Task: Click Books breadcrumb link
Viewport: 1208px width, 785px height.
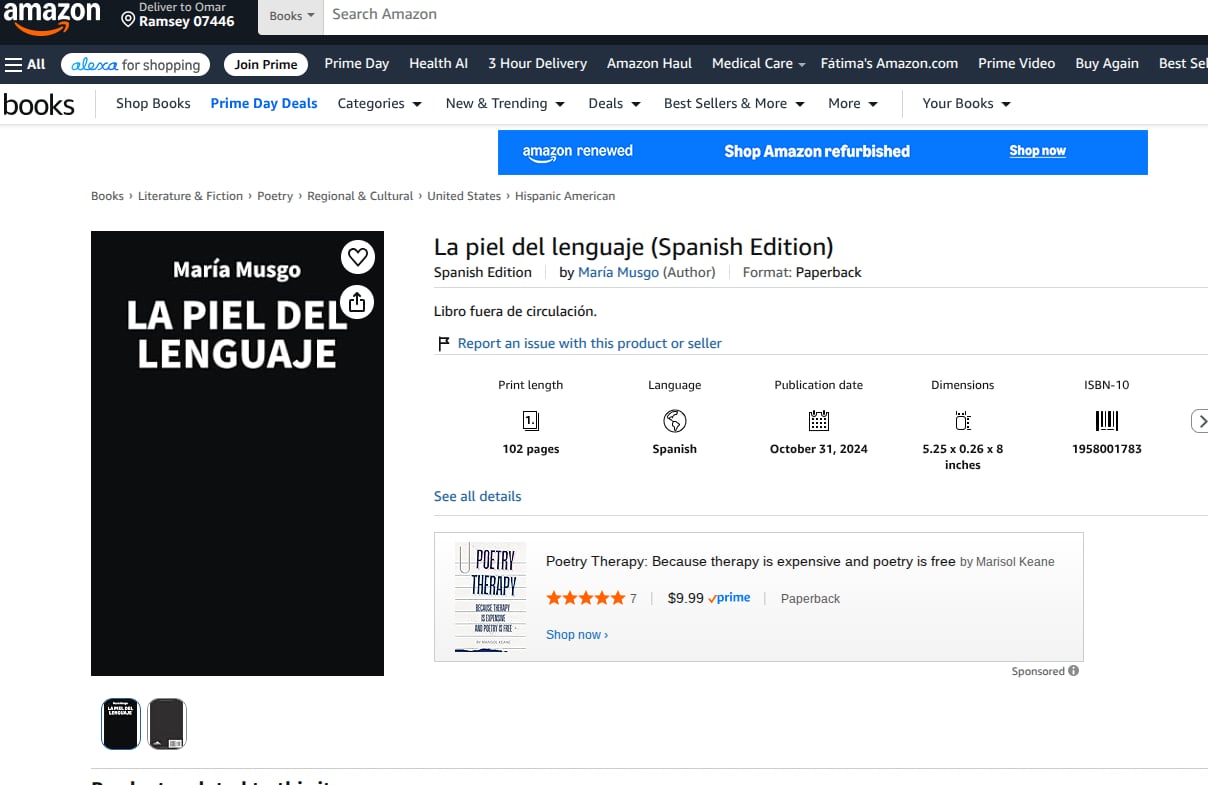Action: [x=107, y=196]
